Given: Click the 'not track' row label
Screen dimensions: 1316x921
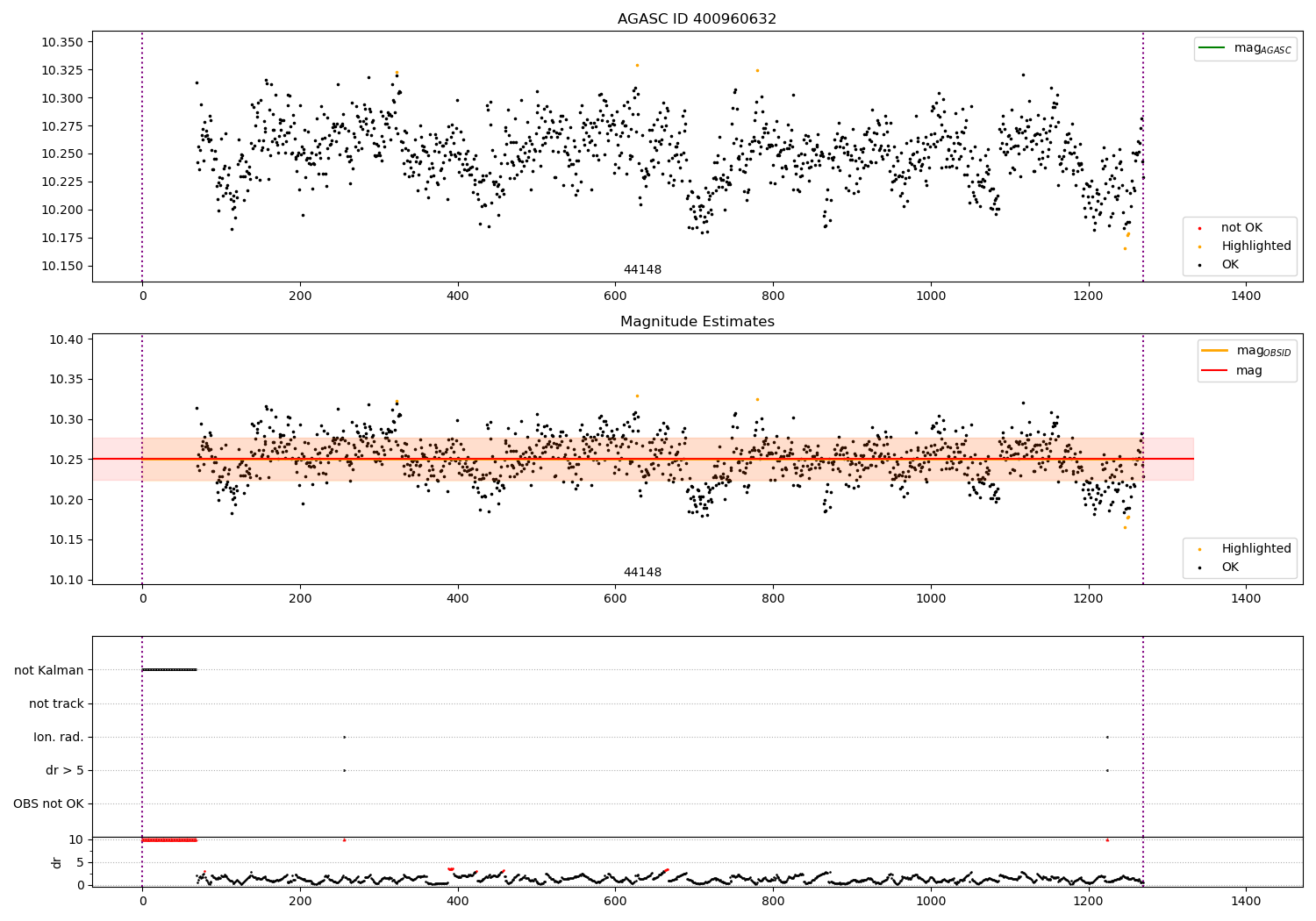Looking at the screenshot, I should pos(56,703).
